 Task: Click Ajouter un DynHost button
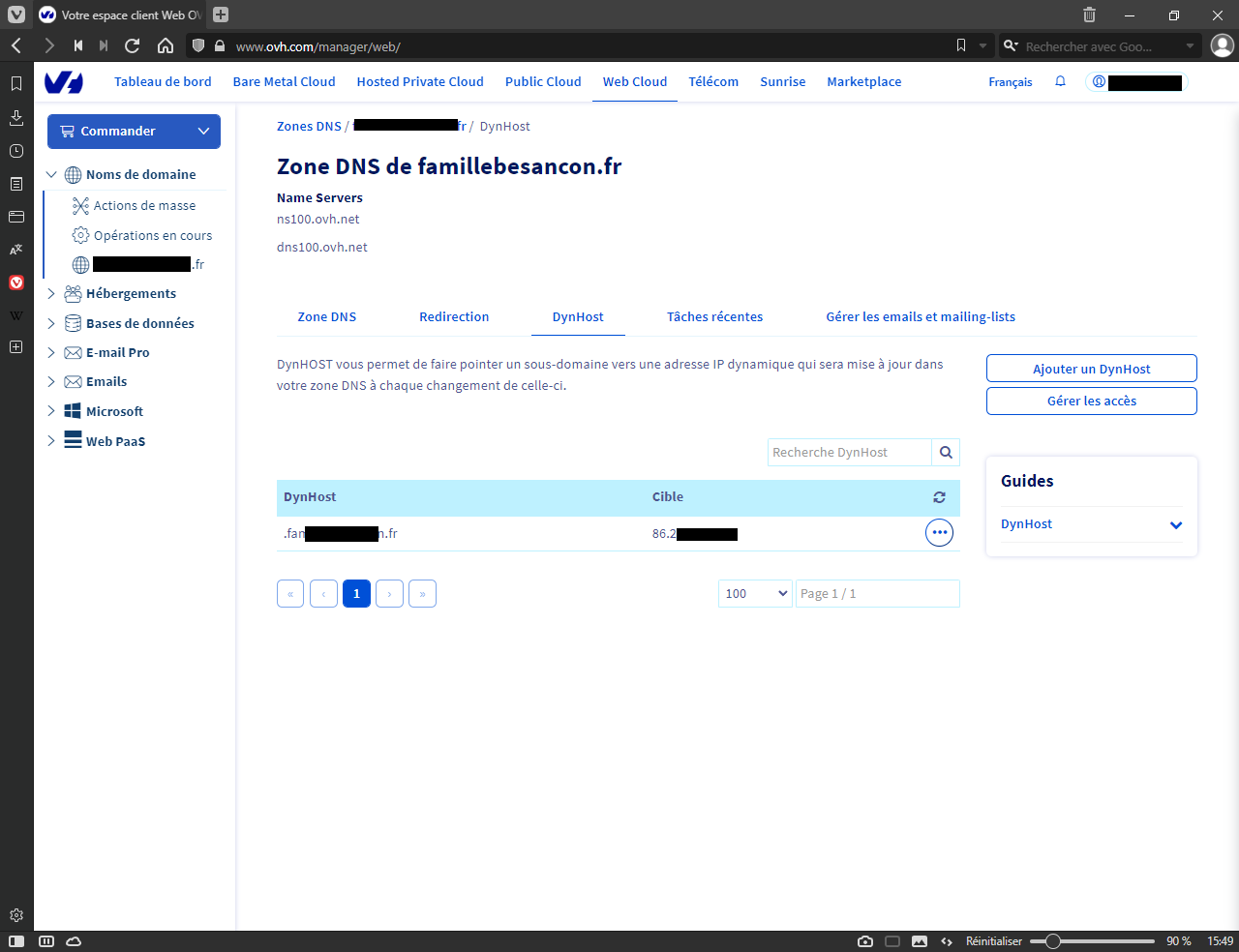tap(1091, 369)
